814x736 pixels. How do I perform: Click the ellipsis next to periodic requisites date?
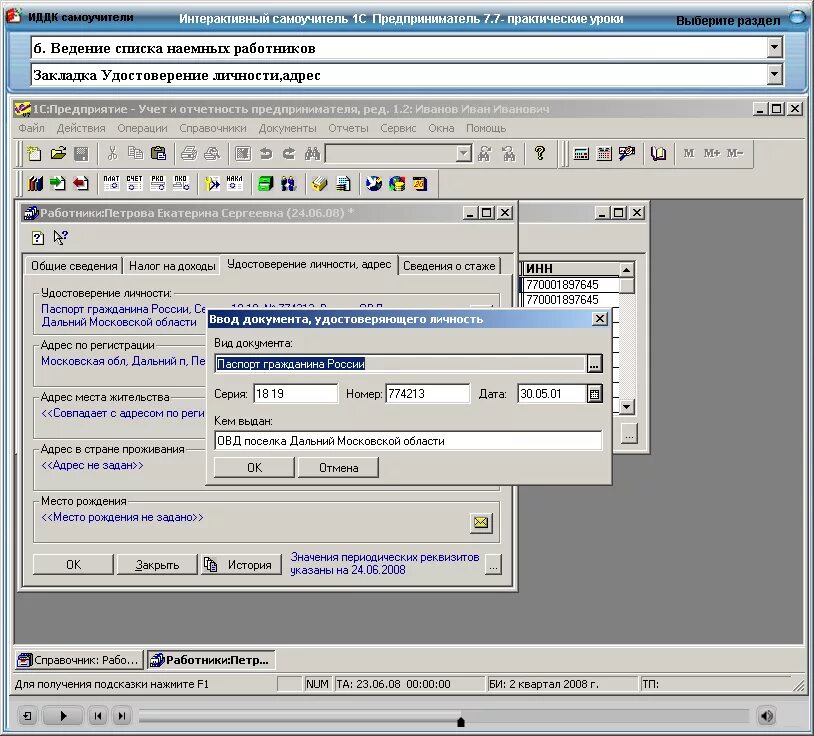493,565
